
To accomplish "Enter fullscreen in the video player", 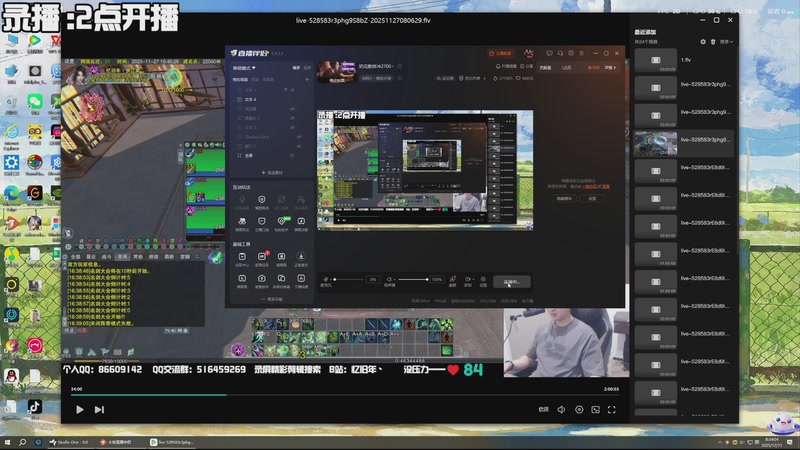I will [612, 409].
